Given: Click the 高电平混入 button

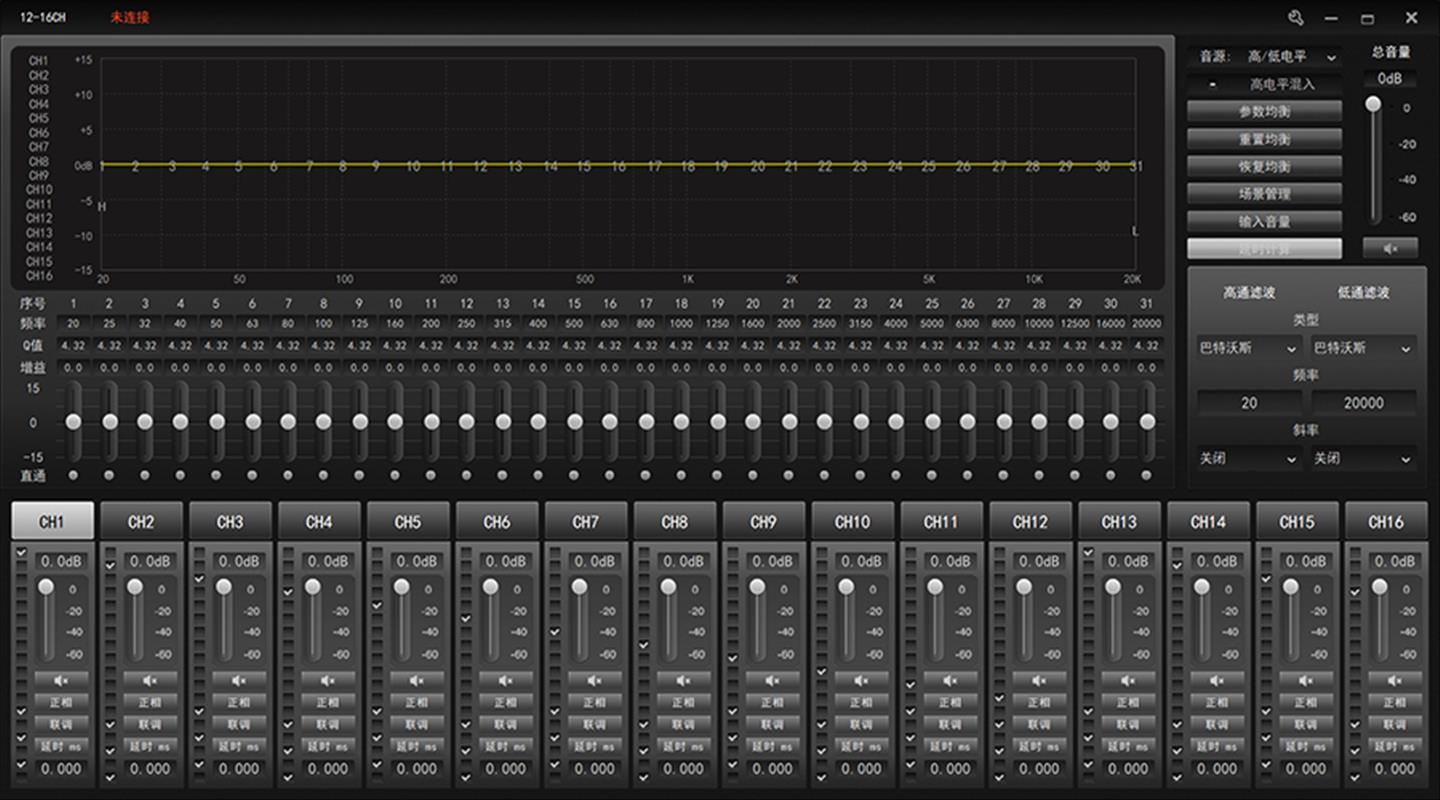Looking at the screenshot, I should point(1265,84).
